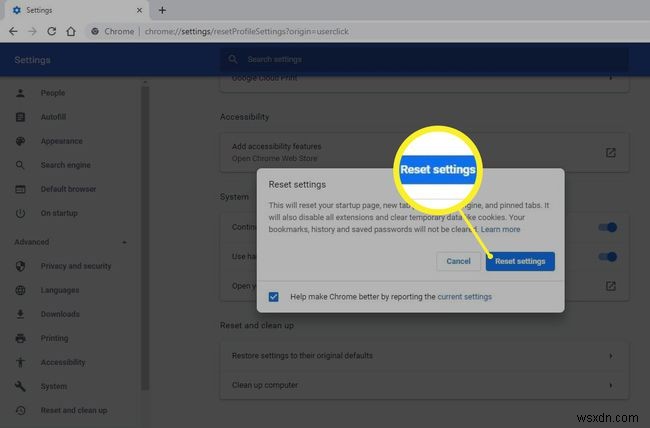Toggle the second System switch
This screenshot has height=428, width=650.
click(x=608, y=257)
